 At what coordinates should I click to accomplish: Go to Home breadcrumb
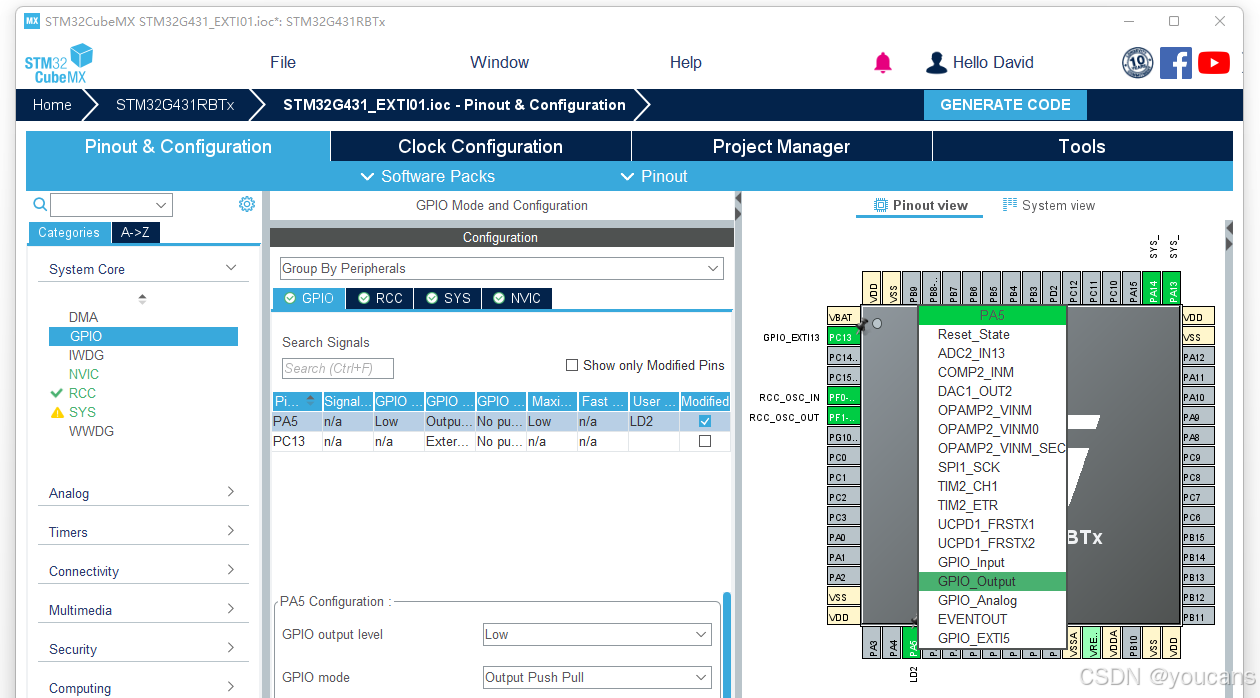coord(52,104)
